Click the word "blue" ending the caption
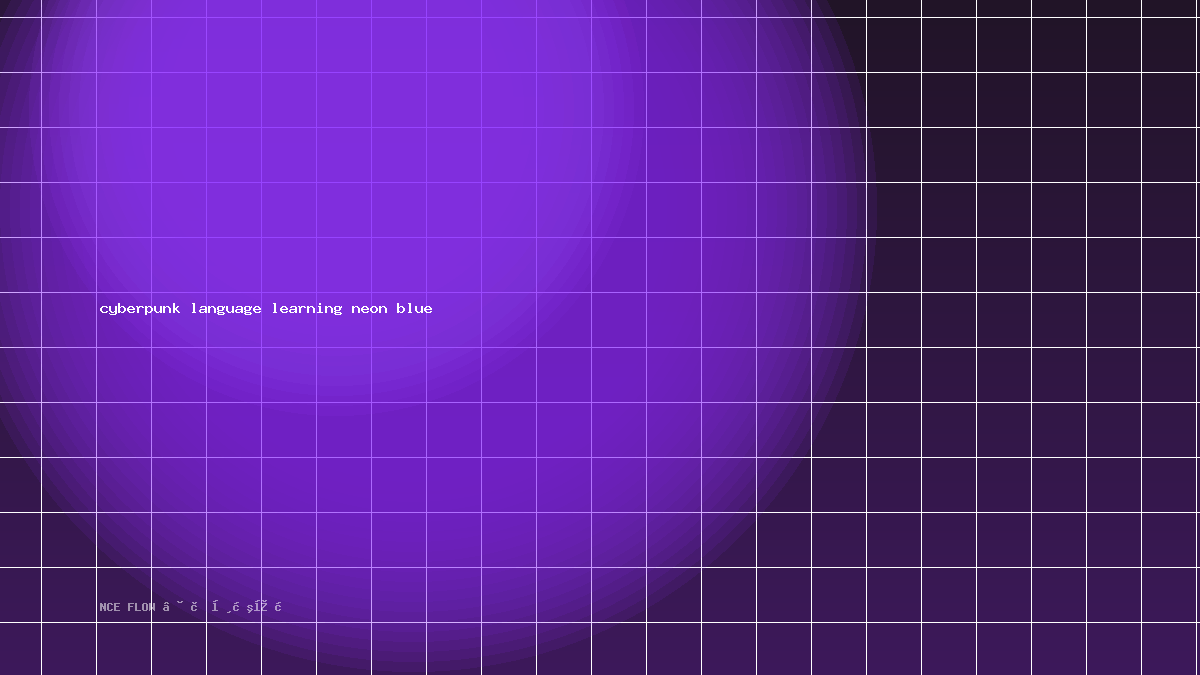The height and width of the screenshot is (675, 1200). [x=414, y=308]
